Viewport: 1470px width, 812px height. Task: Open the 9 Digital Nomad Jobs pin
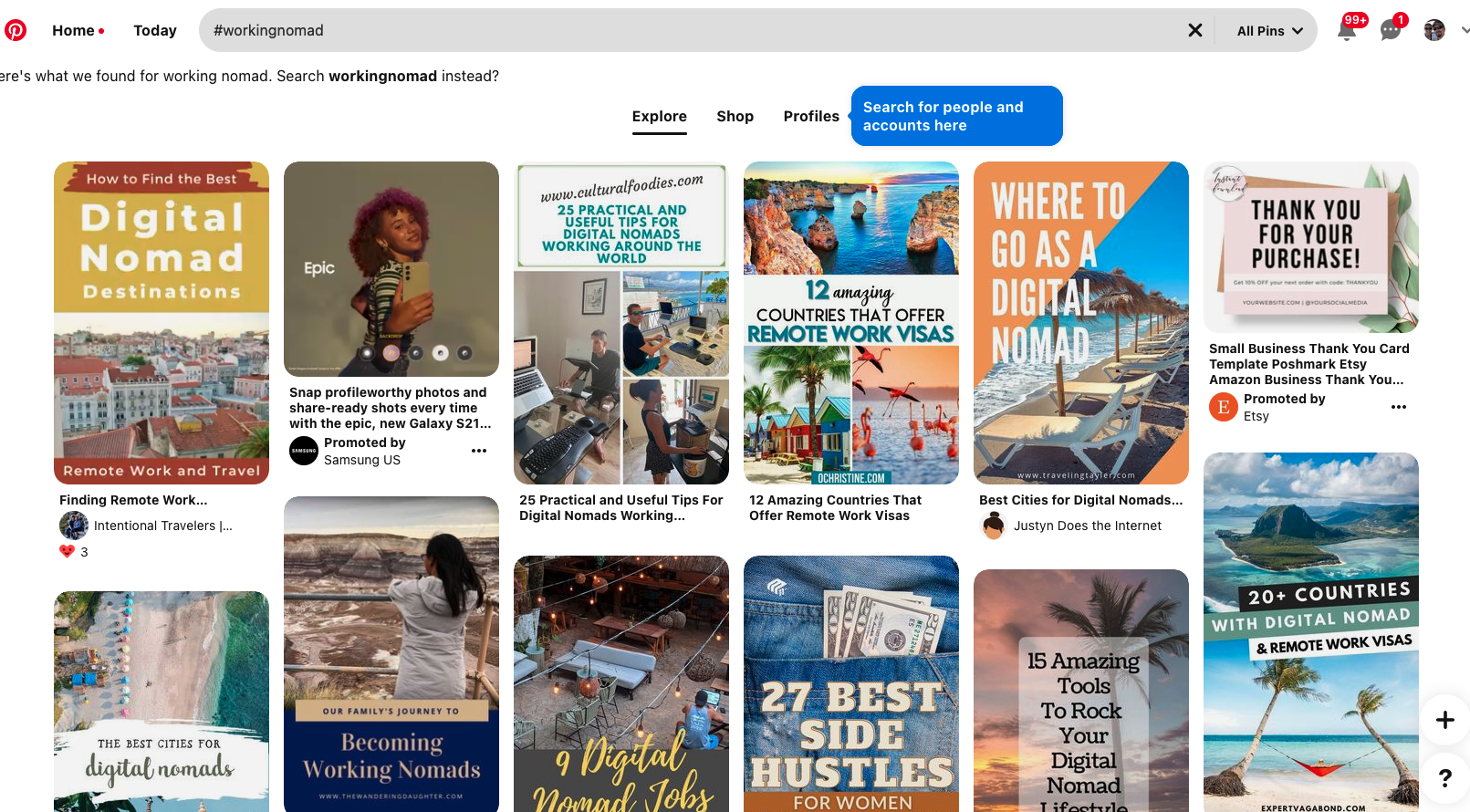click(x=621, y=684)
